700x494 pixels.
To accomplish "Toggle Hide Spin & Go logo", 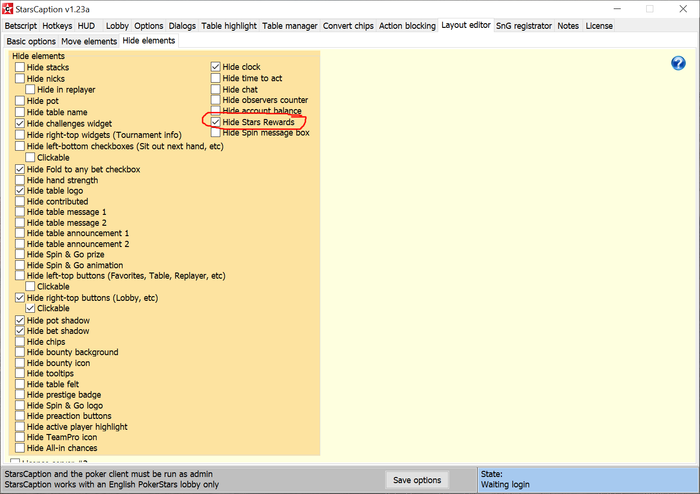I will click(x=20, y=405).
